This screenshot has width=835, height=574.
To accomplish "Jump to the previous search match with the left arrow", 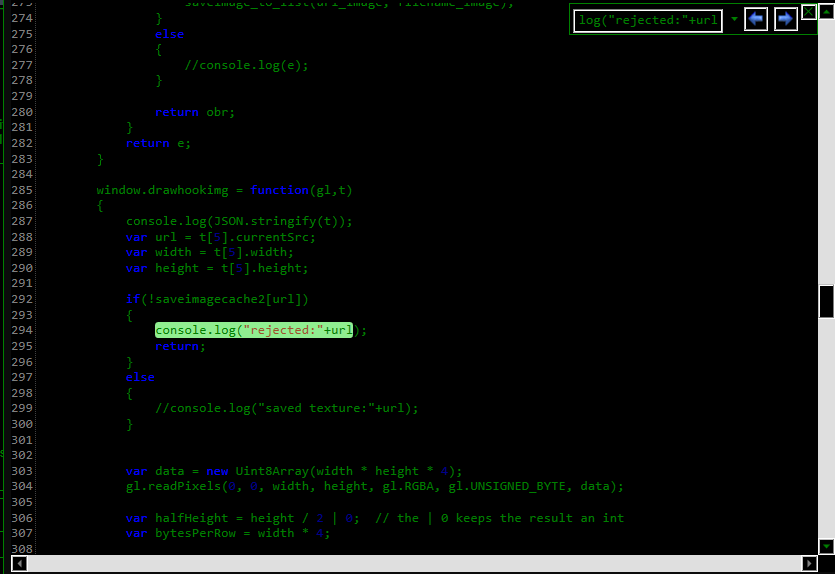I will [755, 20].
